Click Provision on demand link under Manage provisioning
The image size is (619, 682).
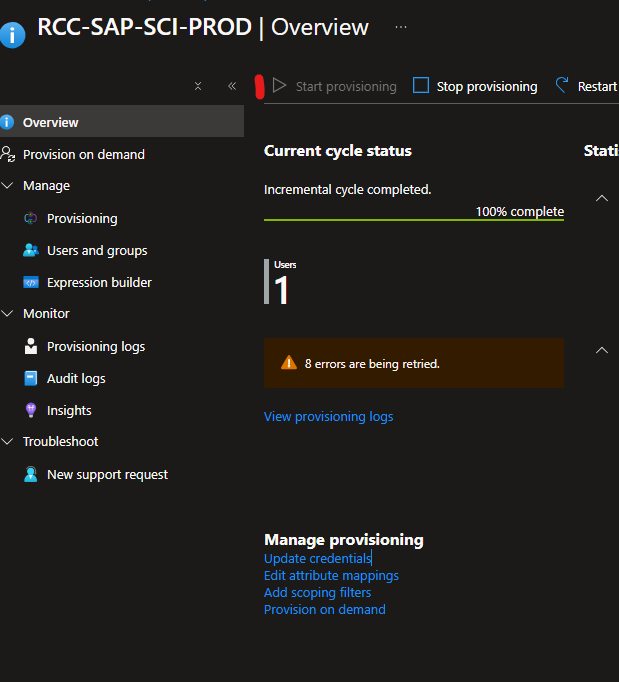click(x=325, y=609)
